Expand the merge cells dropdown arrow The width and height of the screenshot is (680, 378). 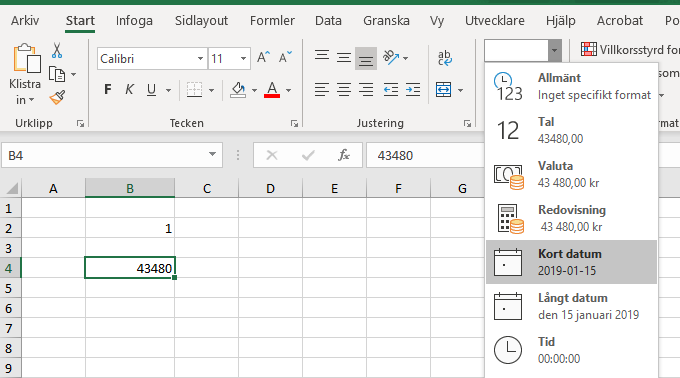coord(461,90)
